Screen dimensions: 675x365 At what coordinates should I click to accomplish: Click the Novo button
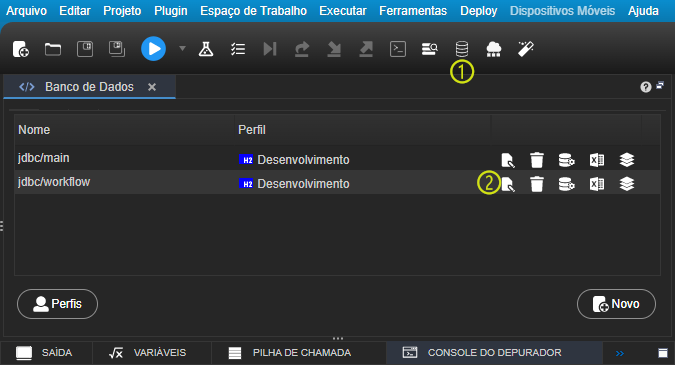tap(616, 304)
